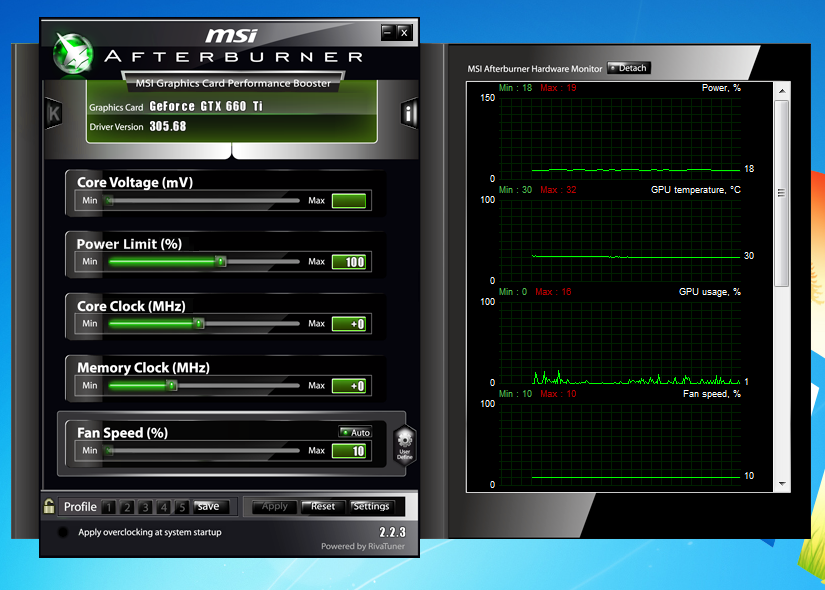Click the Core Voltage value field
The height and width of the screenshot is (590, 825).
349,201
